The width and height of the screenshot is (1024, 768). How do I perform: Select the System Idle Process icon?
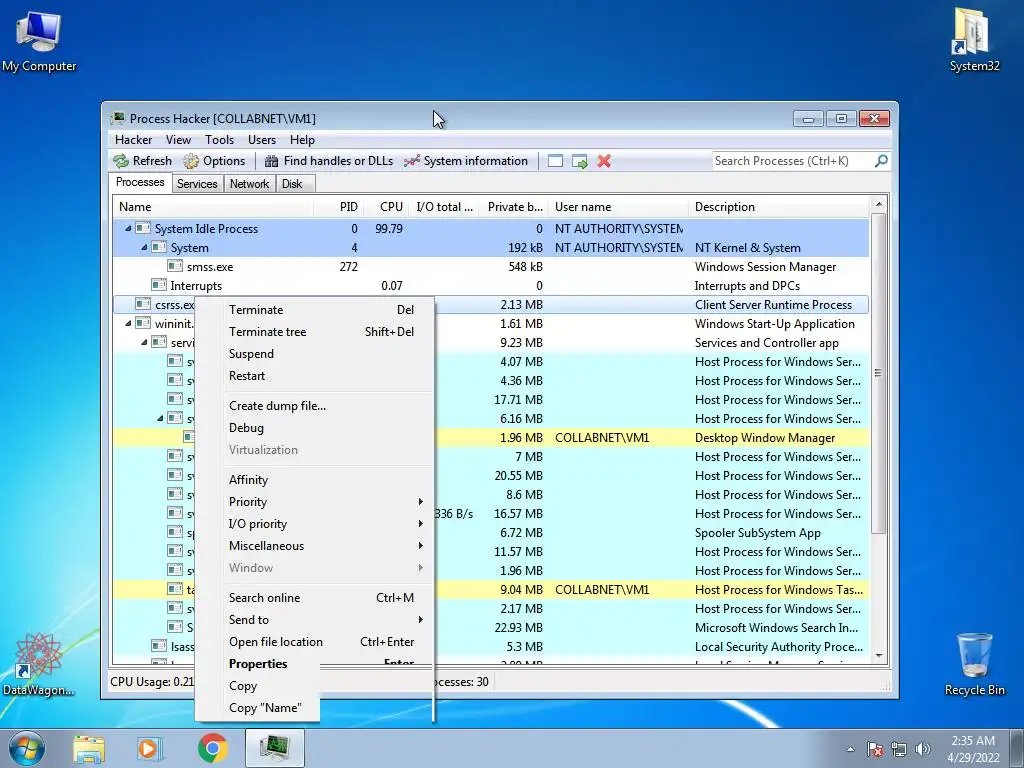pyautogui.click(x=143, y=229)
